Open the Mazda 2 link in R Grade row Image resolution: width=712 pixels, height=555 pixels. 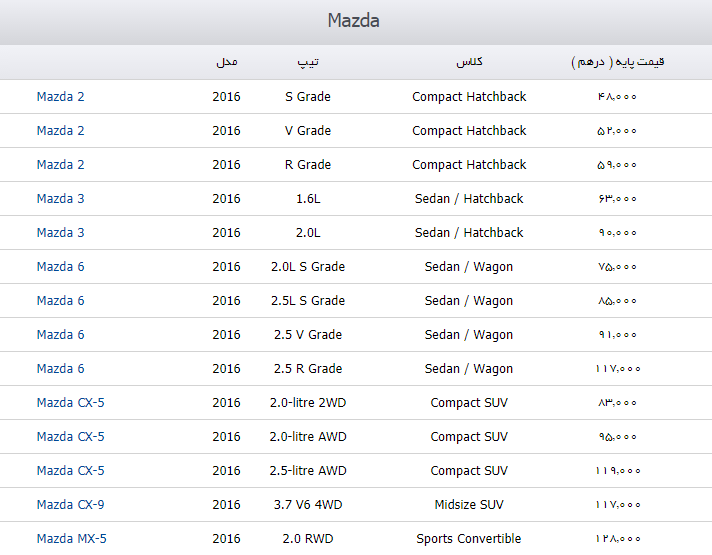click(x=60, y=165)
